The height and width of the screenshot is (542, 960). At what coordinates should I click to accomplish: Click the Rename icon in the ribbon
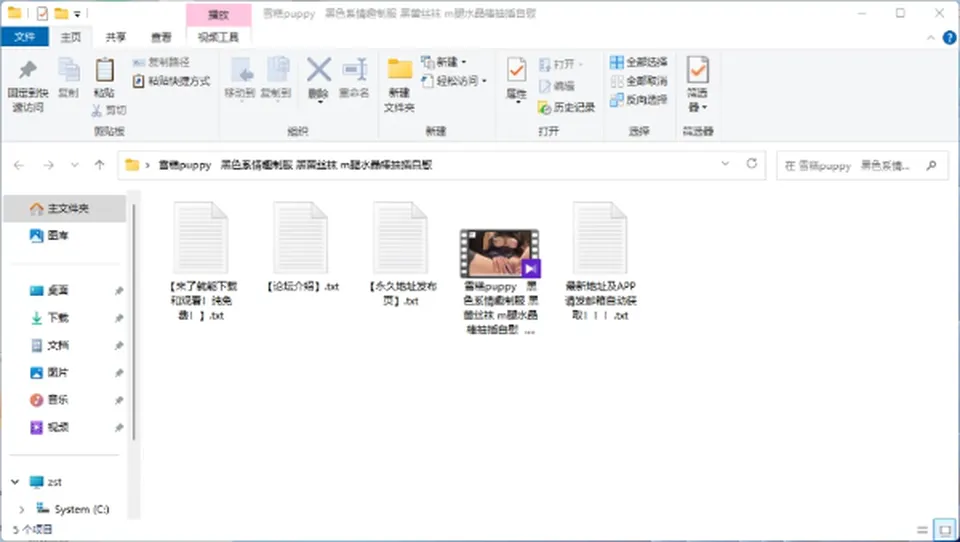(354, 70)
